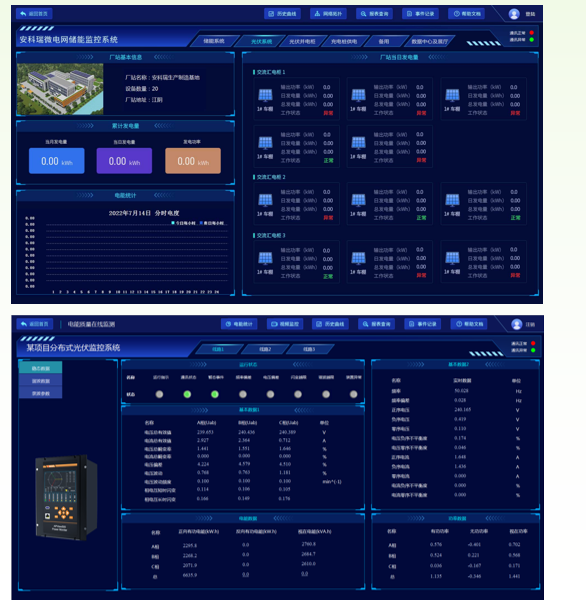
Task: Click the user avatar beside 登陆
Action: coord(514,14)
